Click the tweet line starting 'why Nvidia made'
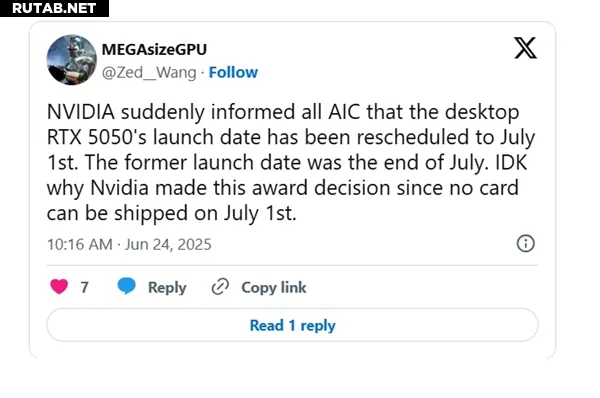600x398 pixels. [x=283, y=188]
